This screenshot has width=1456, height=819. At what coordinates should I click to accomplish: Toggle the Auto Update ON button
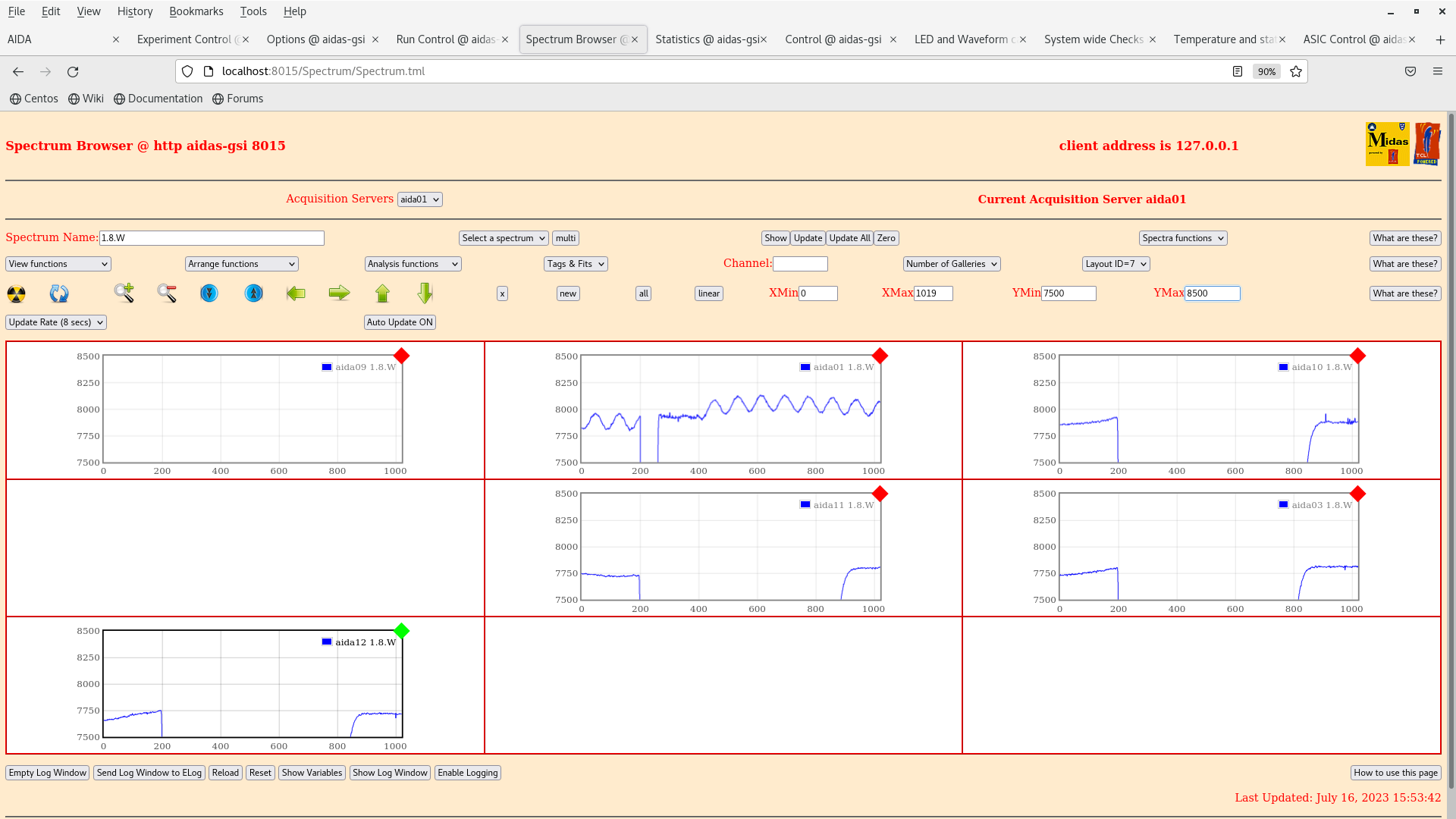(x=400, y=322)
